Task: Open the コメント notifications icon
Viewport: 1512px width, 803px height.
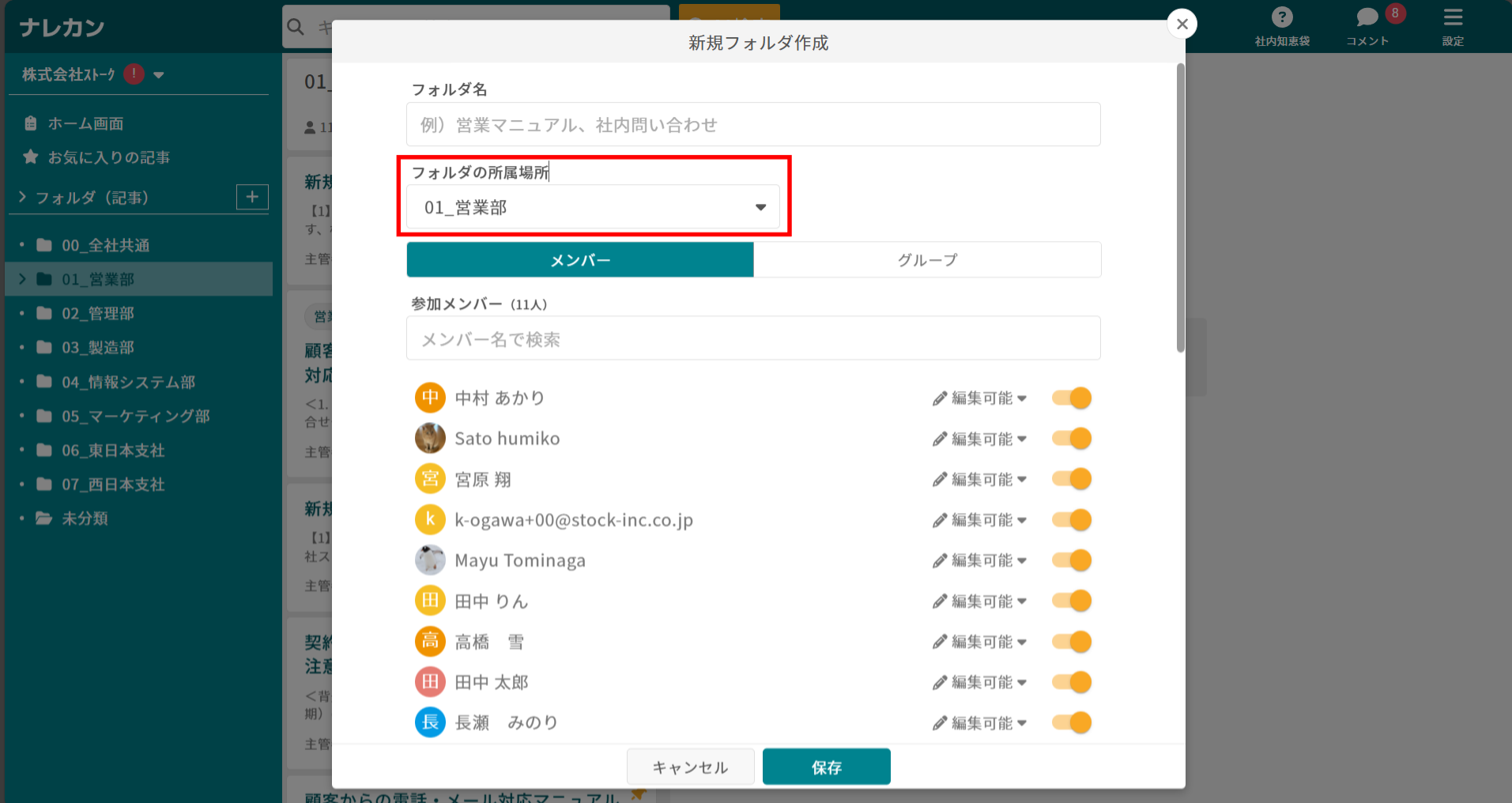Action: 1367,16
